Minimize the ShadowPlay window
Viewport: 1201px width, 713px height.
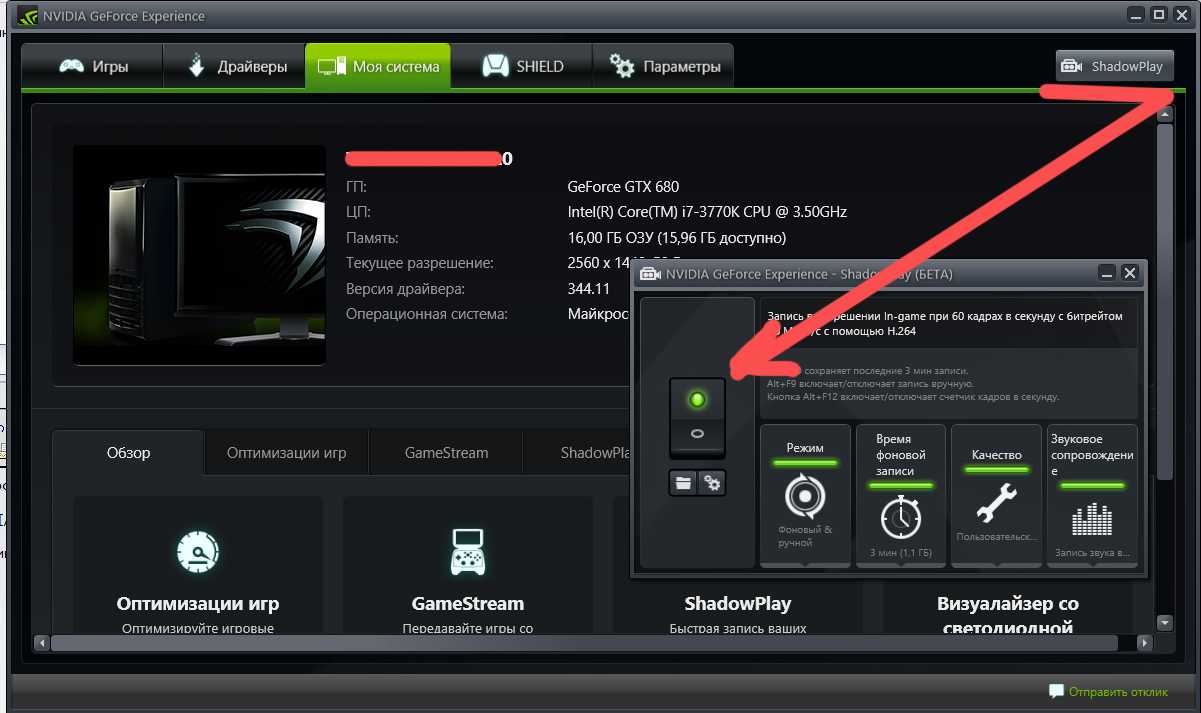(x=1107, y=273)
